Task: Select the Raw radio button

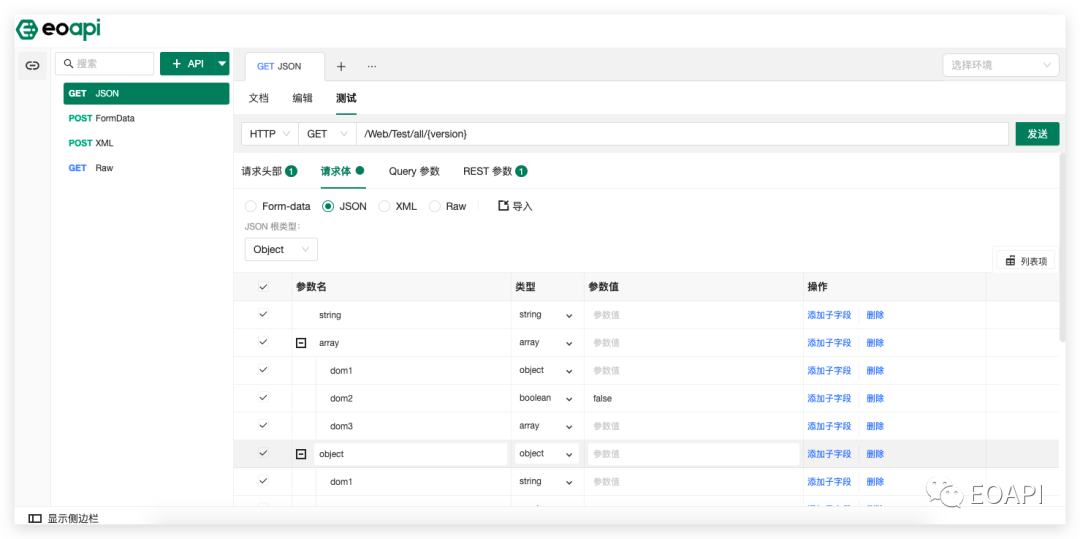Action: point(435,206)
